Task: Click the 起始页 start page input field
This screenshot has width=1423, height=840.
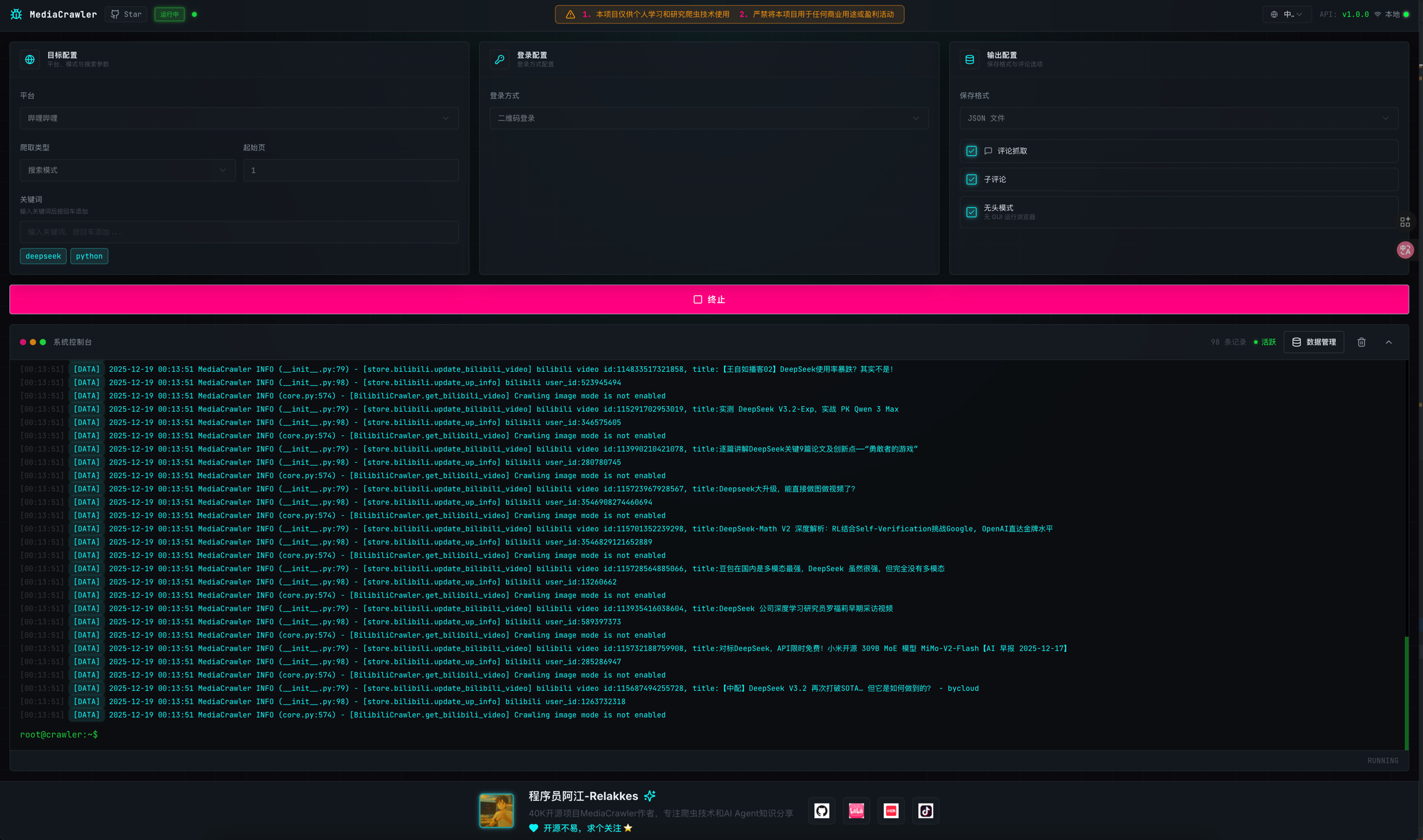Action: (x=350, y=170)
